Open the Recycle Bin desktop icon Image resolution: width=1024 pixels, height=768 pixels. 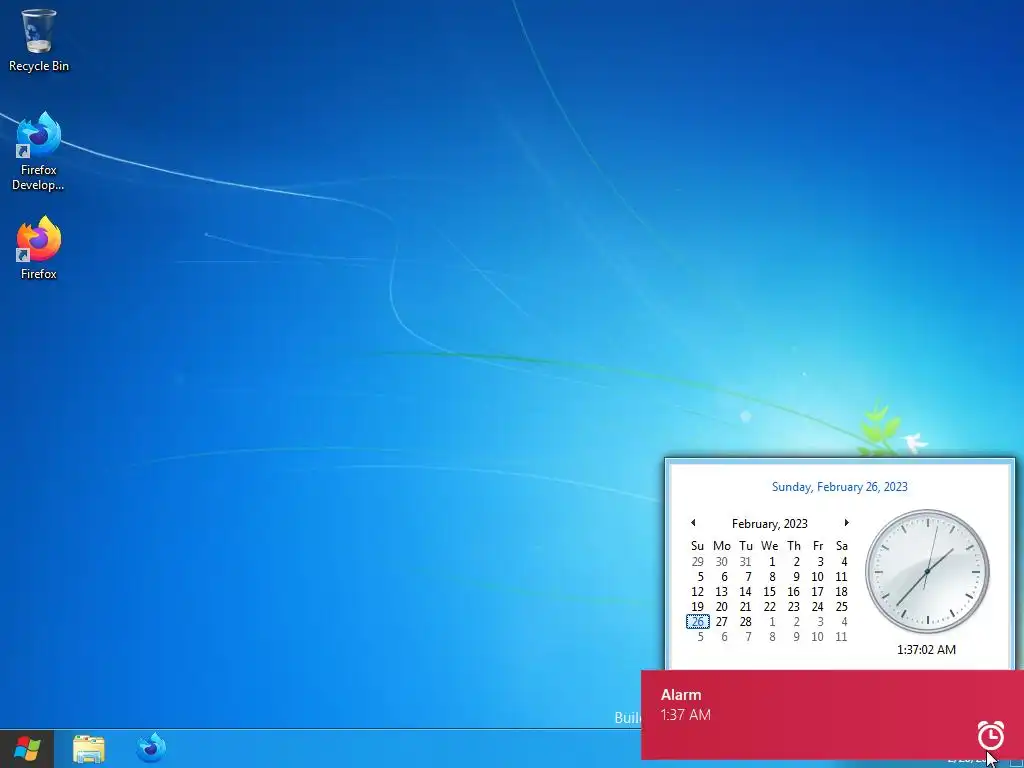click(x=39, y=40)
